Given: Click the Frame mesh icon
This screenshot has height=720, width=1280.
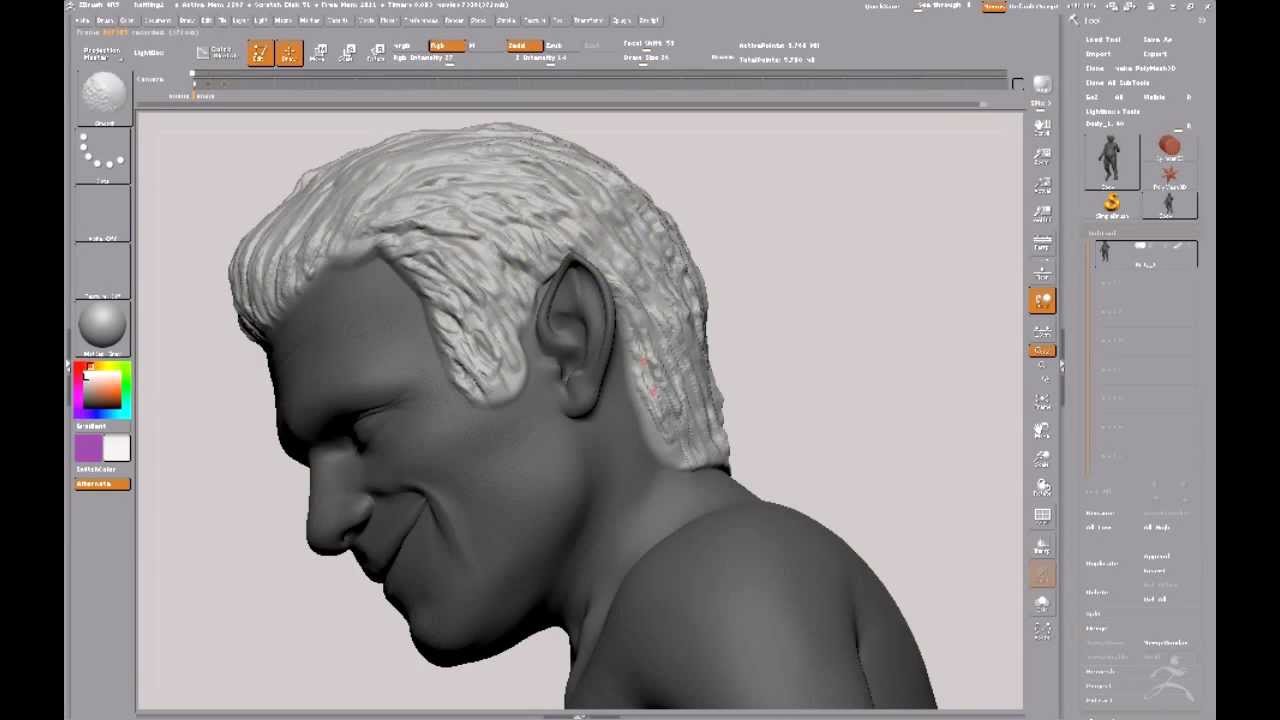Looking at the screenshot, I should tap(1042, 401).
